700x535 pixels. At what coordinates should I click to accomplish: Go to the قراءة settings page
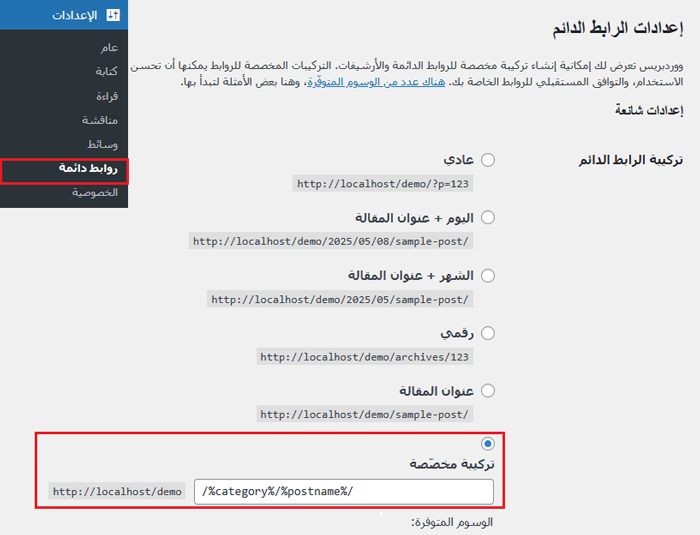107,96
